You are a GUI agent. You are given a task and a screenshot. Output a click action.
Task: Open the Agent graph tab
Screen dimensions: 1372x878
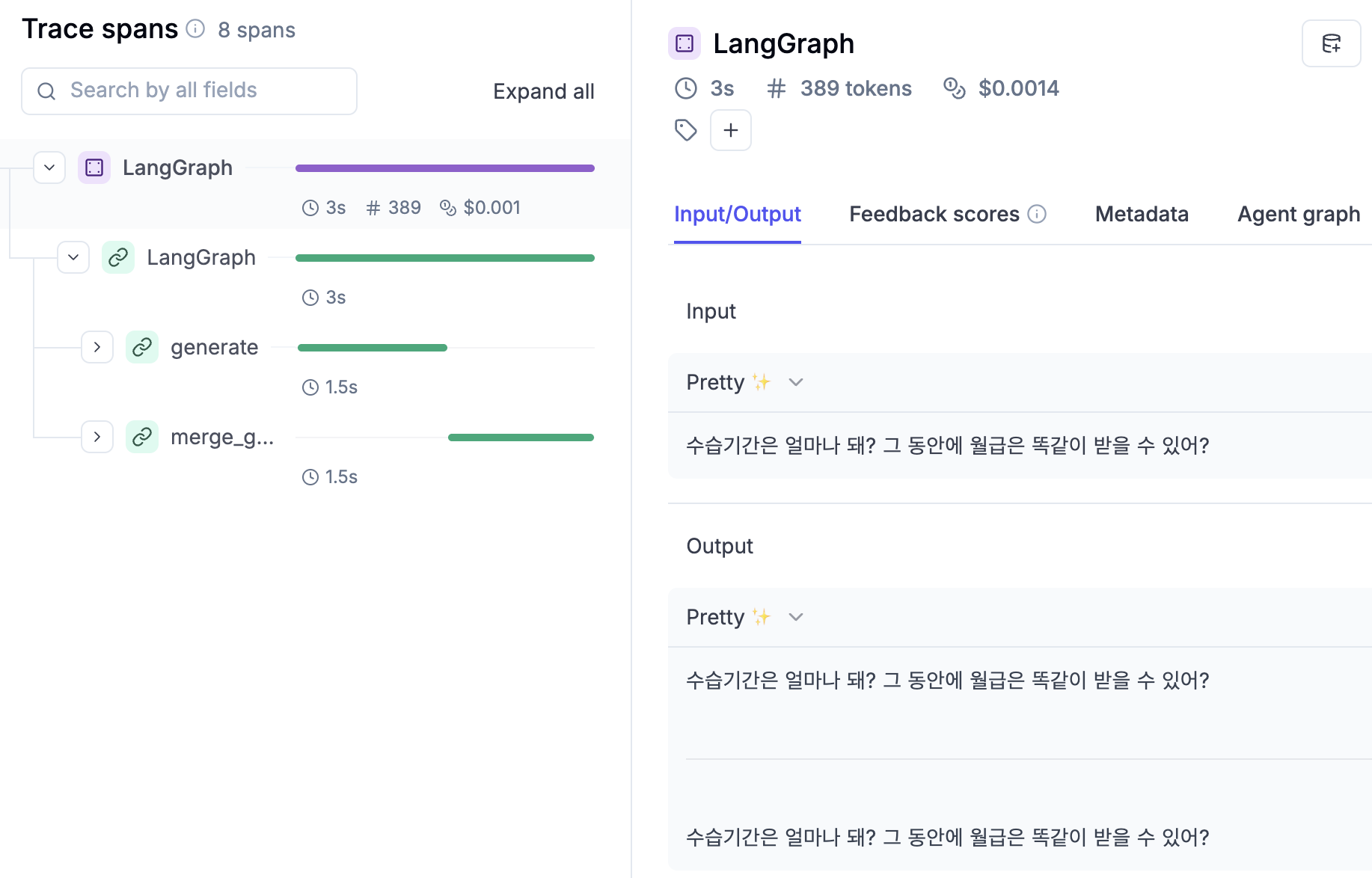tap(1299, 214)
